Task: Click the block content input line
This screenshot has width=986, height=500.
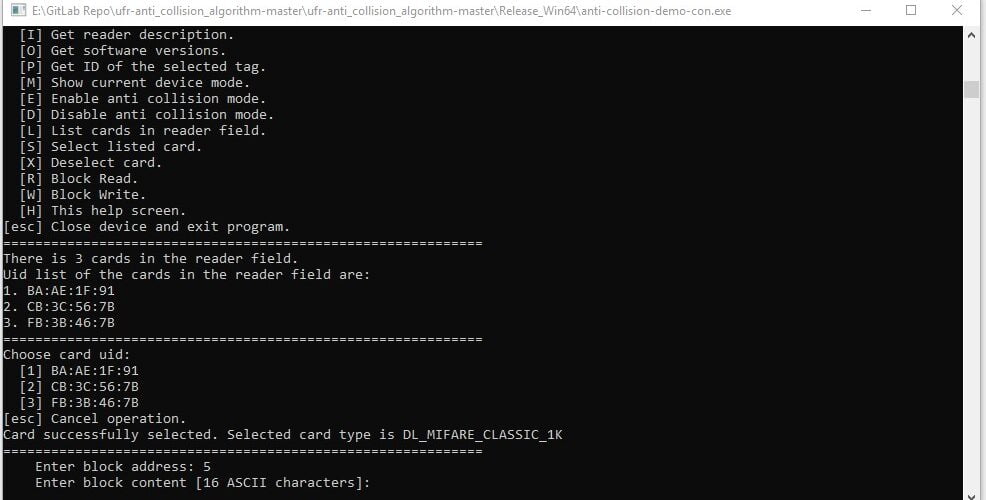Action: tap(202, 482)
